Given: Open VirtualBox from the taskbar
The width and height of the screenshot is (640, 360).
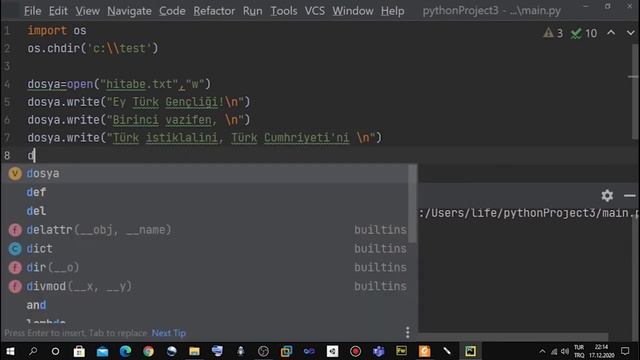Looking at the screenshot, I should [287, 351].
